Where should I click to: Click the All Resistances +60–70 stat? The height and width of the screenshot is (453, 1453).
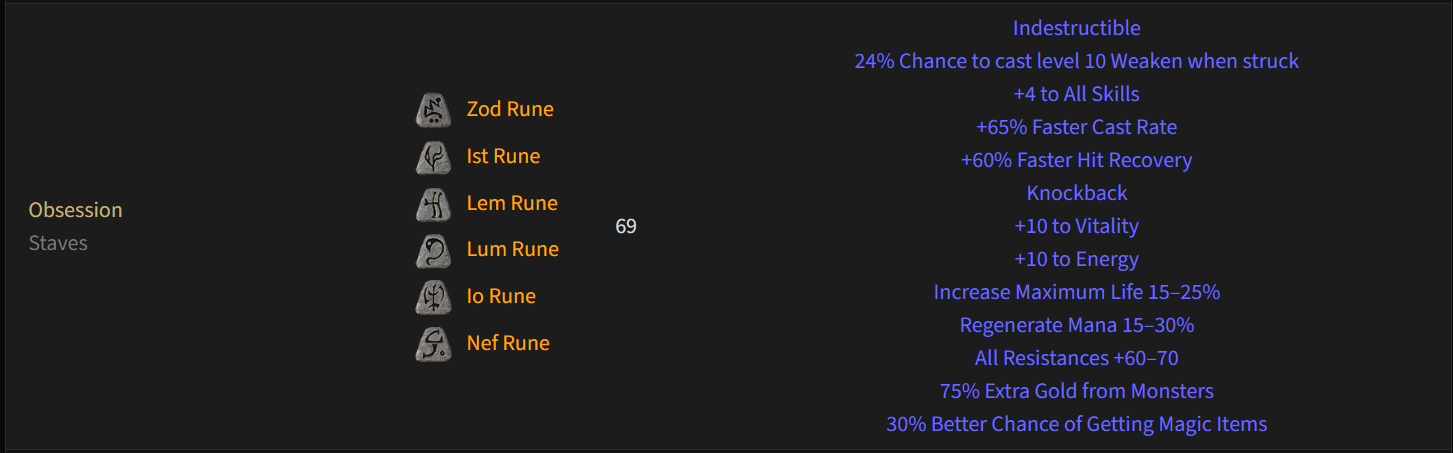[1077, 358]
